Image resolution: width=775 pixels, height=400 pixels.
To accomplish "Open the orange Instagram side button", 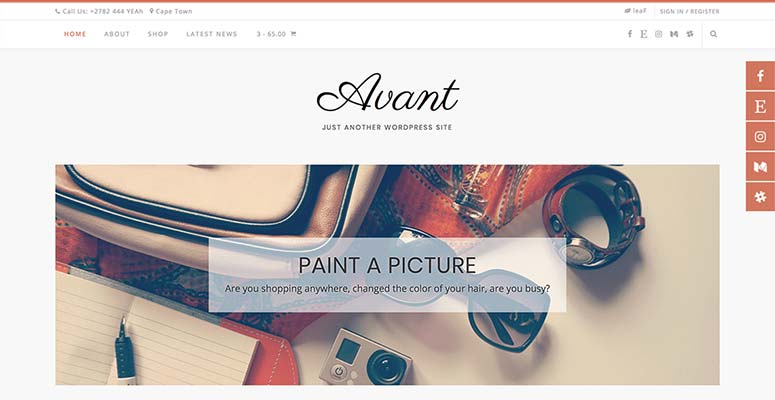I will 761,136.
